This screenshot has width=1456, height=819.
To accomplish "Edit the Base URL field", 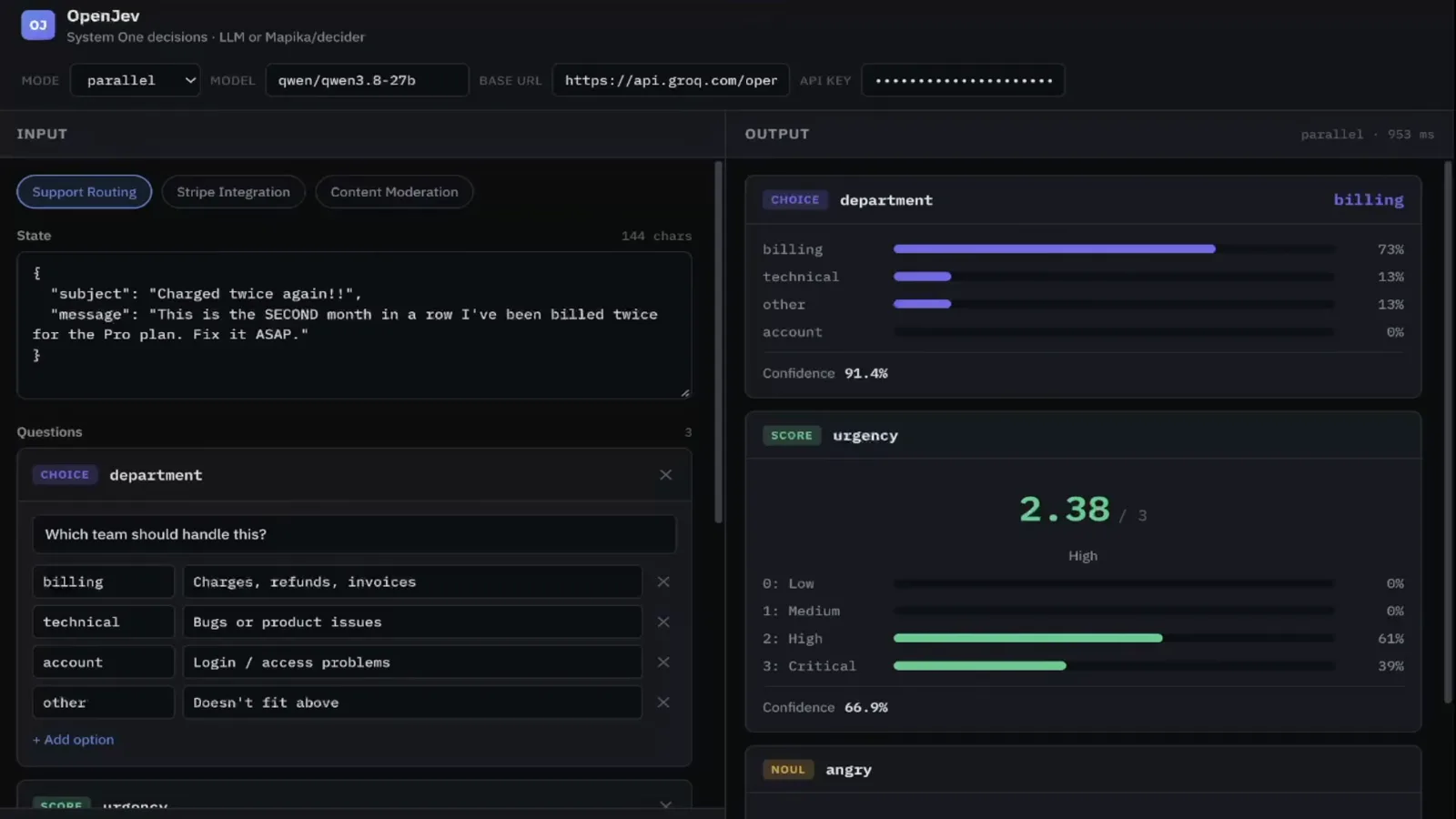I will (671, 80).
